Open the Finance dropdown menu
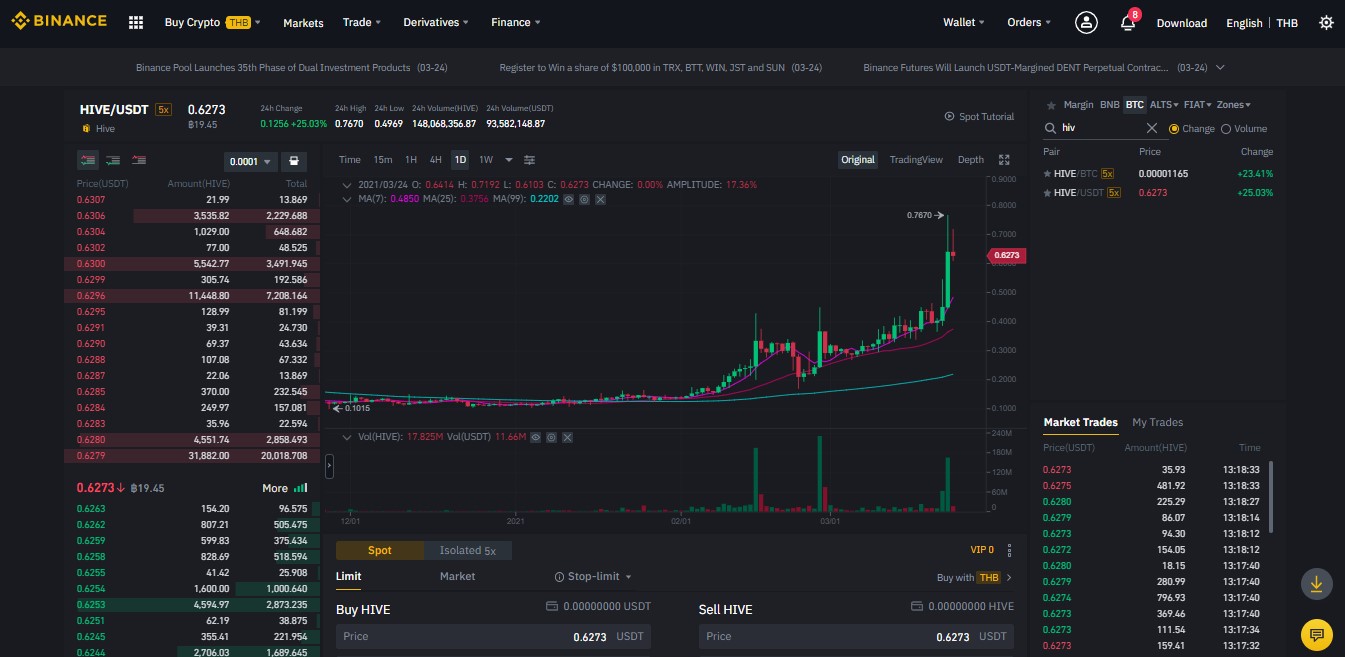This screenshot has width=1345, height=657. (x=516, y=22)
